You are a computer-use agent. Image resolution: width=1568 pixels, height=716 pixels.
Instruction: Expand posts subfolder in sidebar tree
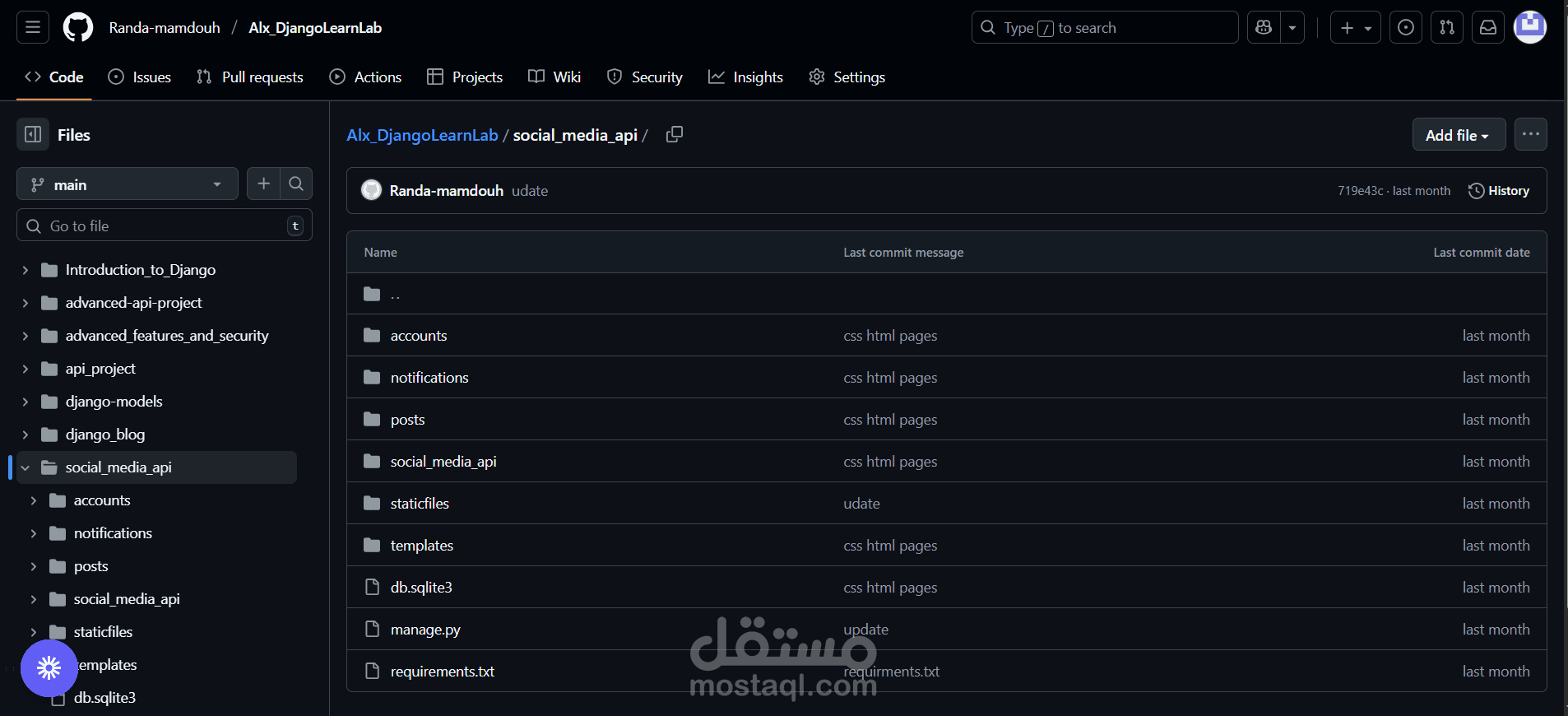pos(33,566)
